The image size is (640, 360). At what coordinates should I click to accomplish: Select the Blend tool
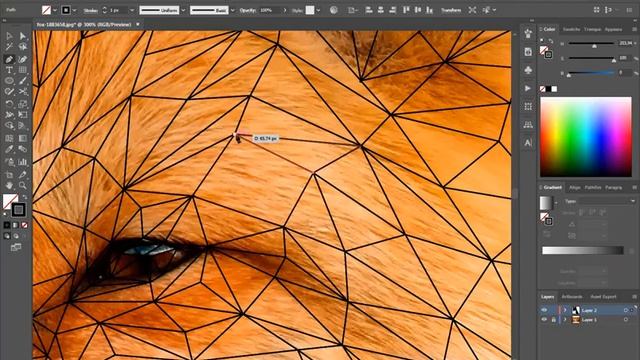23,149
